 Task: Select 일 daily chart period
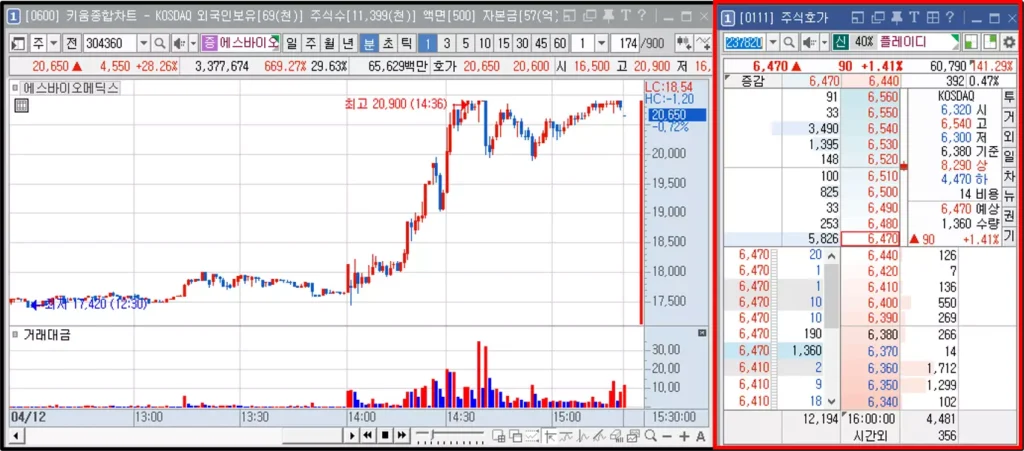click(291, 44)
